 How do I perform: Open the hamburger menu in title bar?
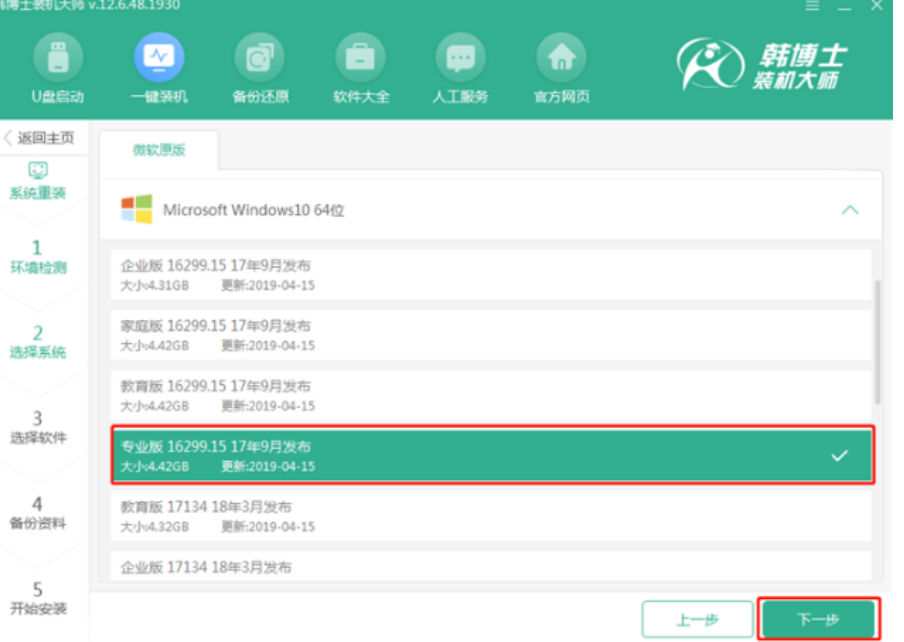click(x=812, y=6)
